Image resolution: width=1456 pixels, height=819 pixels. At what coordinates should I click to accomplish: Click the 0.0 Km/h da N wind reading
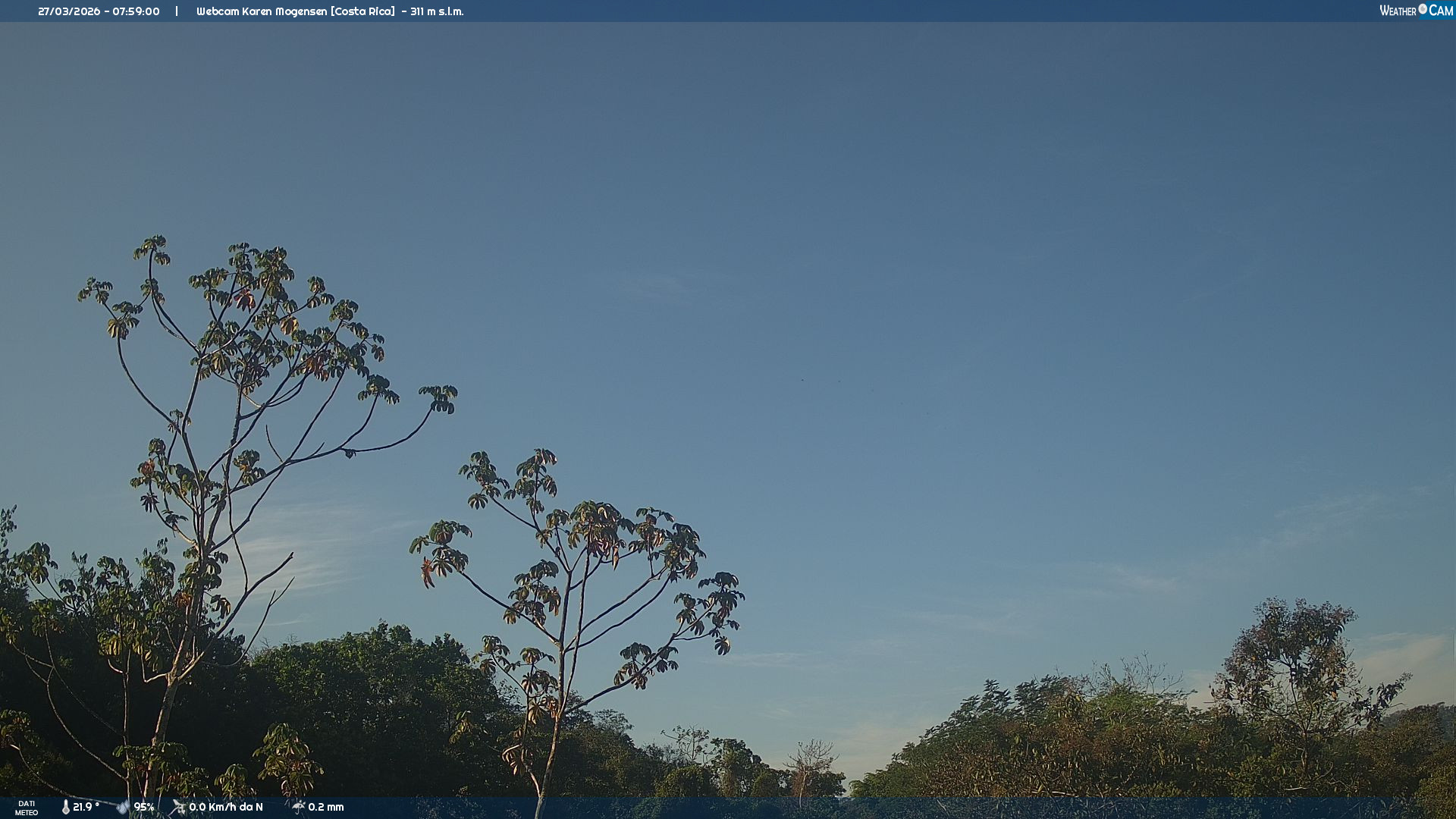(x=226, y=808)
